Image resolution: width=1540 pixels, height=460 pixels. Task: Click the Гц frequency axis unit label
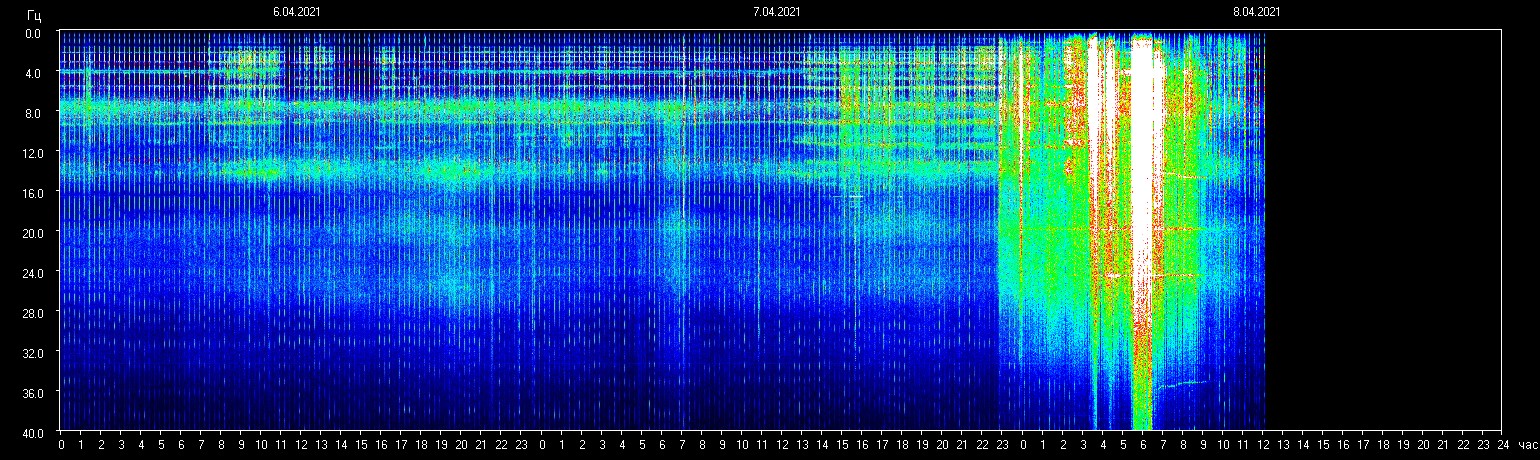pyautogui.click(x=34, y=15)
